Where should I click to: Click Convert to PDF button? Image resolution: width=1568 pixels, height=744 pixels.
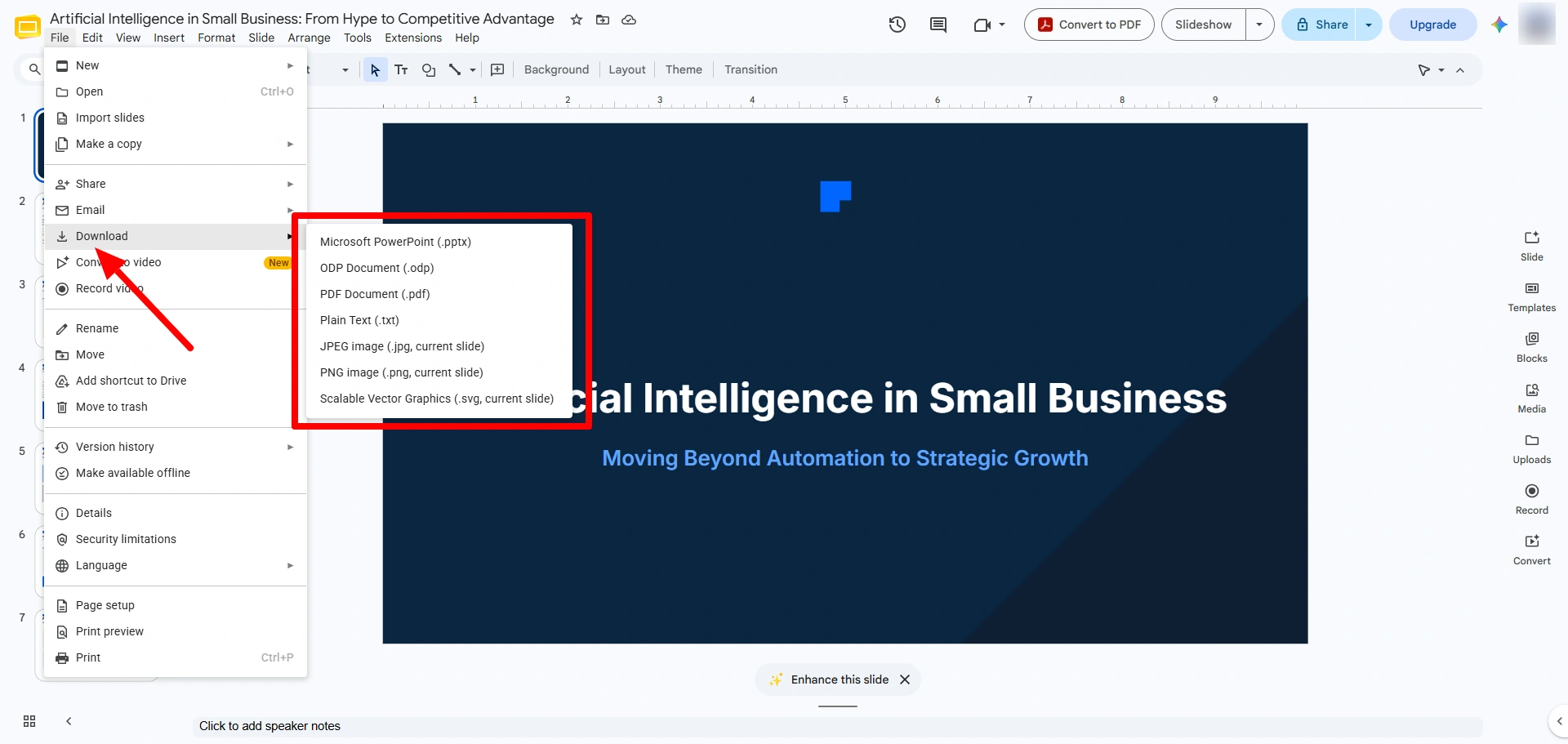[x=1089, y=25]
